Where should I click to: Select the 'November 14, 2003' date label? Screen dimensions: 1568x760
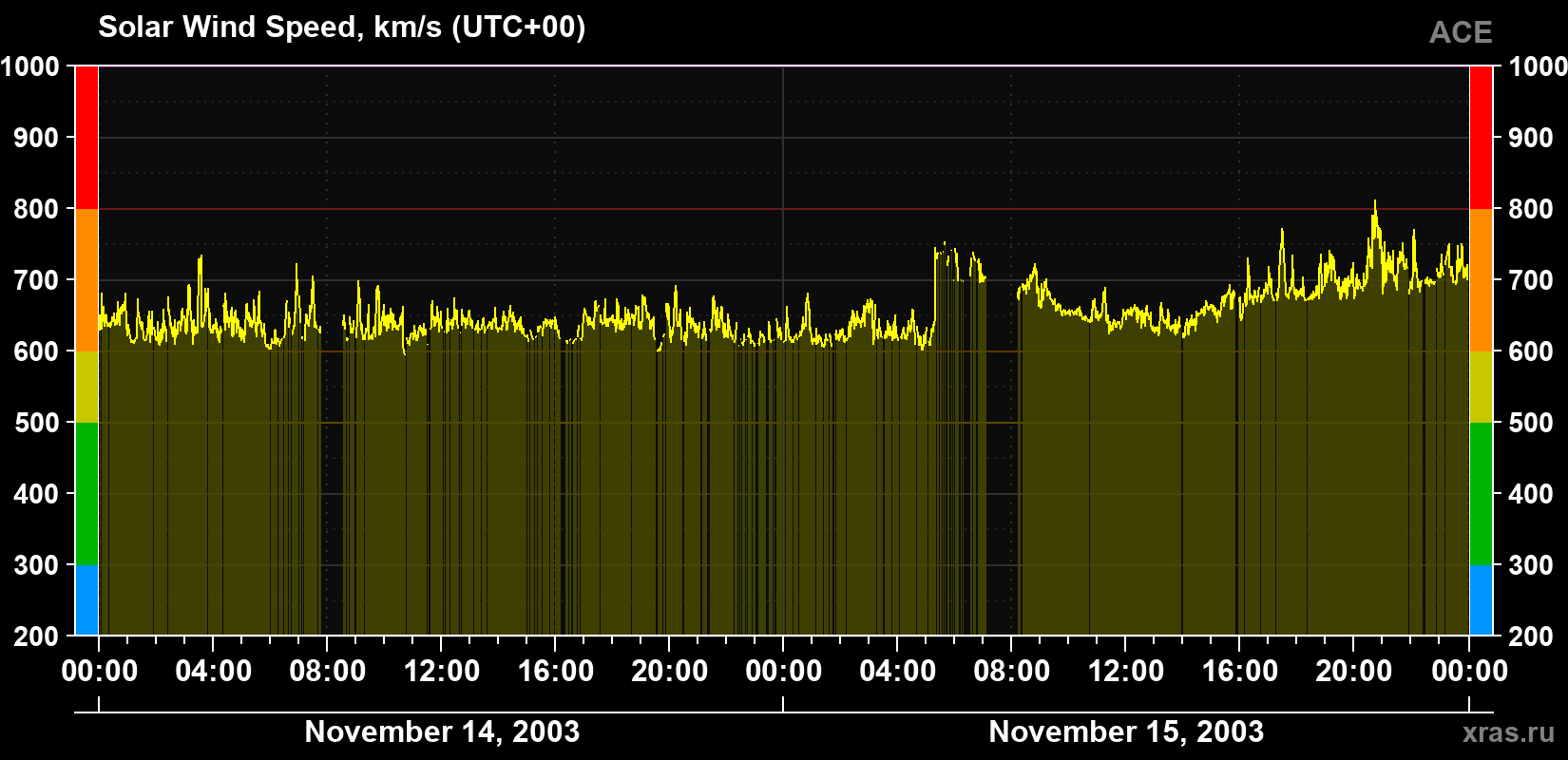[442, 731]
